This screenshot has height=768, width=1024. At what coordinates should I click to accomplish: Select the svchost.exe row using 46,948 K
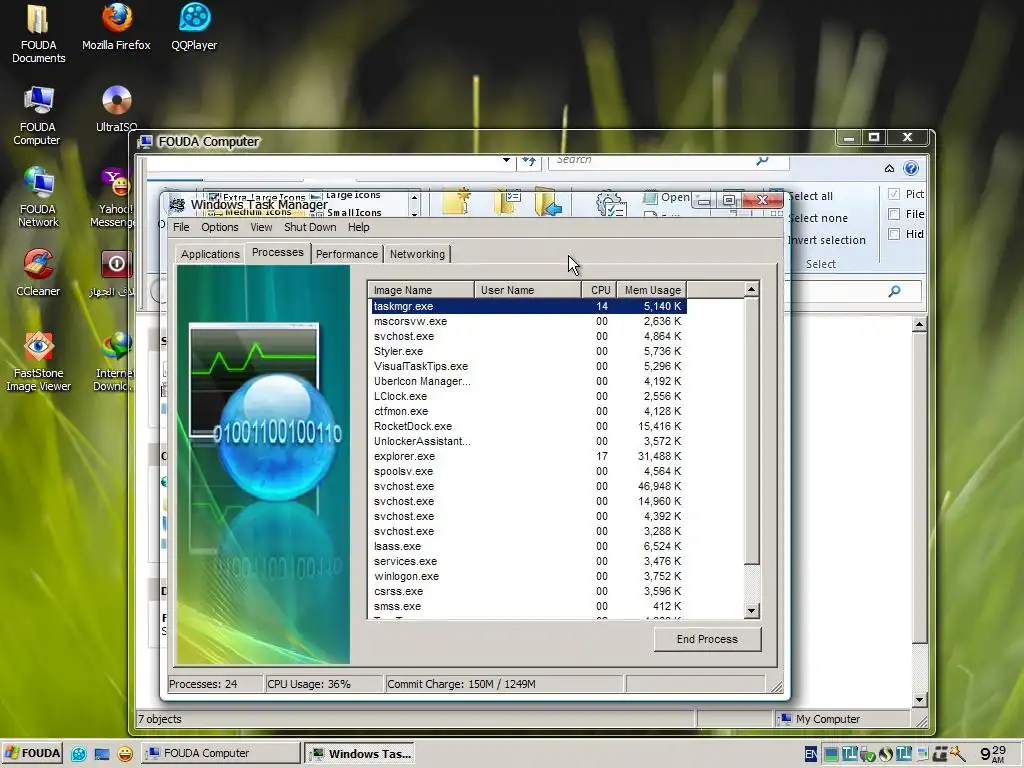pos(529,487)
